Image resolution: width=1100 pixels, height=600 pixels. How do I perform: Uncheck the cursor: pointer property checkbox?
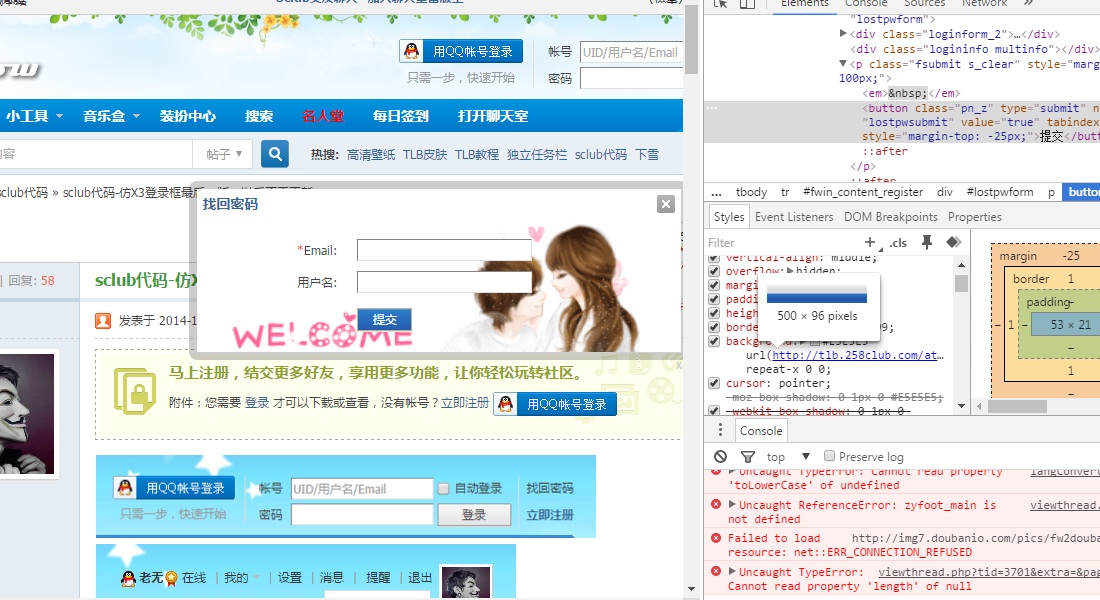point(714,383)
